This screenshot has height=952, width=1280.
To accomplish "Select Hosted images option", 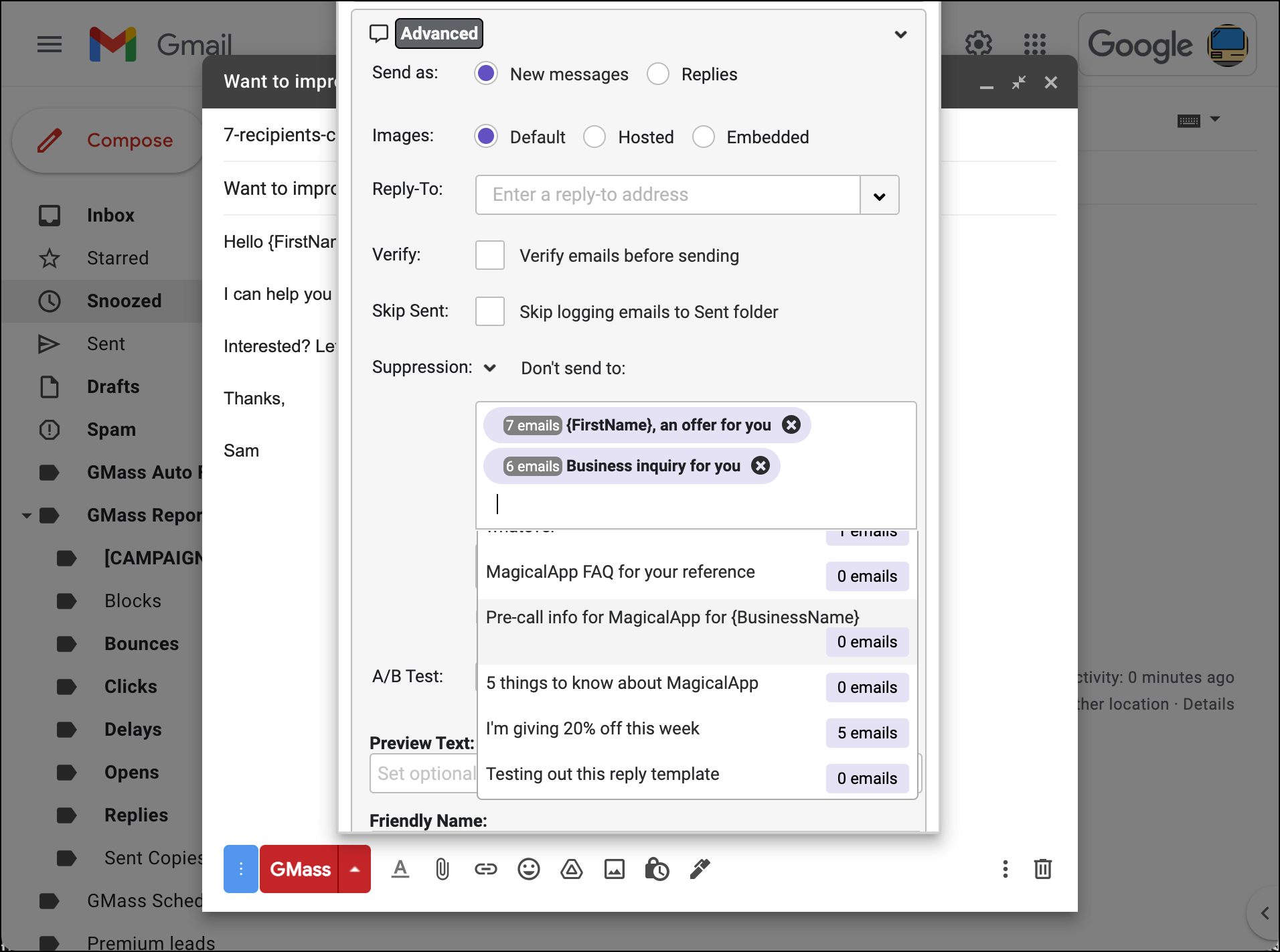I will (x=594, y=137).
